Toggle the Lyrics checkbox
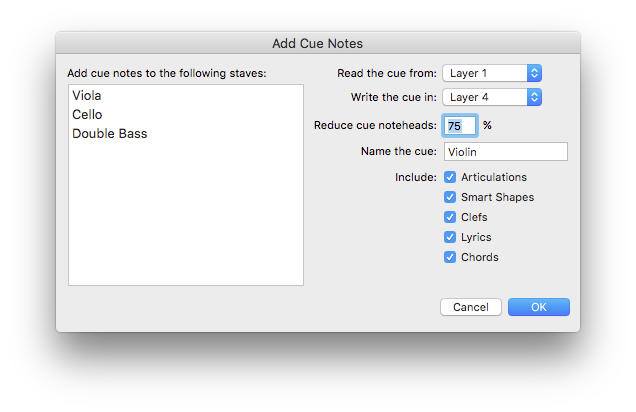This screenshot has height=412, width=636. [450, 237]
